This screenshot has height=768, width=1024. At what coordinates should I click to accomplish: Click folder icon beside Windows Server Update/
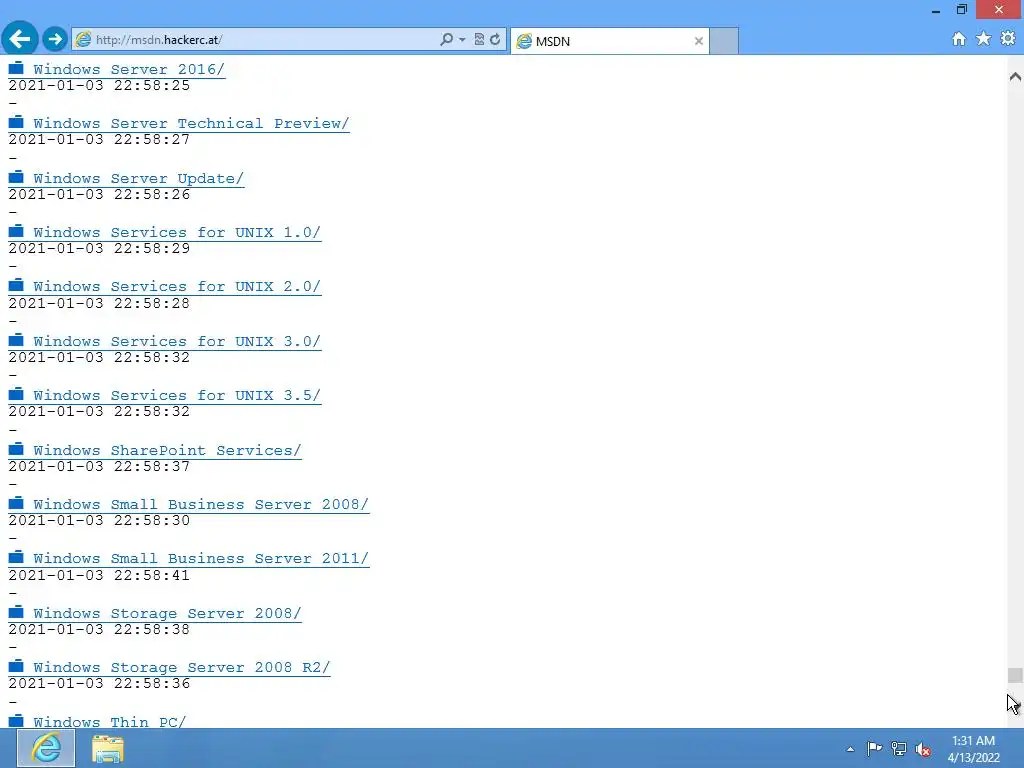tap(16, 176)
